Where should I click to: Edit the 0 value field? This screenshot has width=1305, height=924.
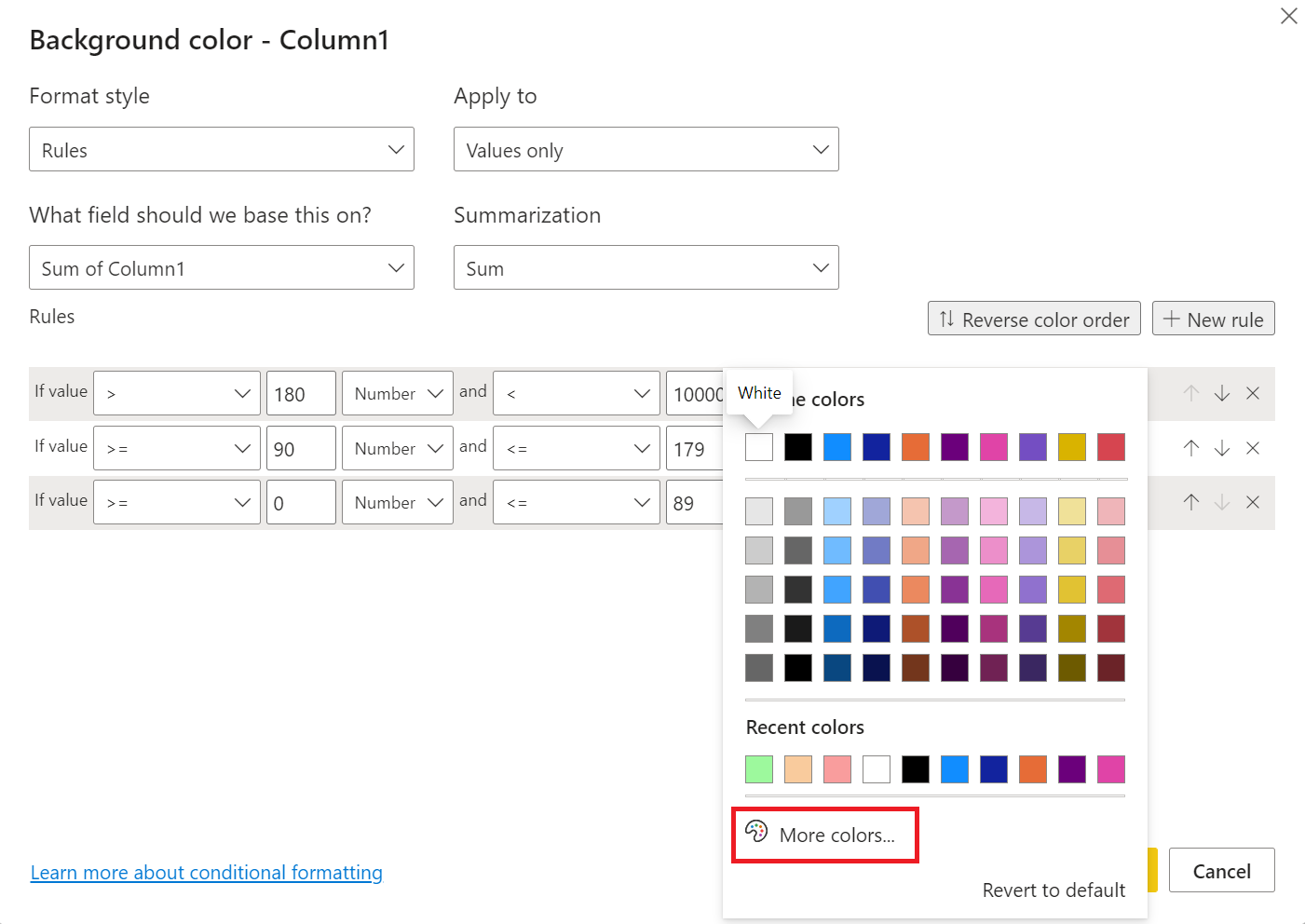click(x=301, y=502)
